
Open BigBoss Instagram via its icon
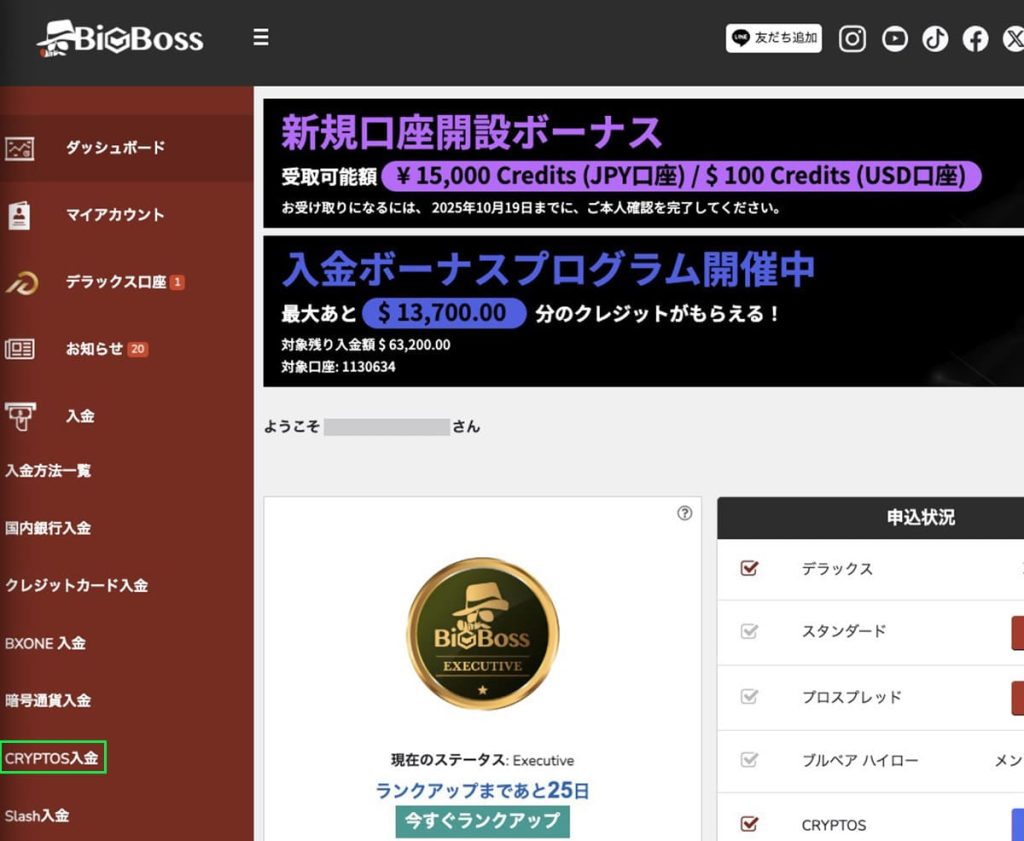pyautogui.click(x=852, y=38)
